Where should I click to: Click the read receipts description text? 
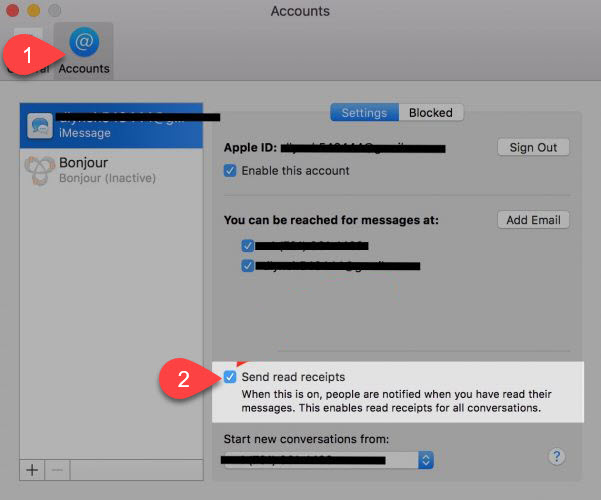tap(396, 401)
